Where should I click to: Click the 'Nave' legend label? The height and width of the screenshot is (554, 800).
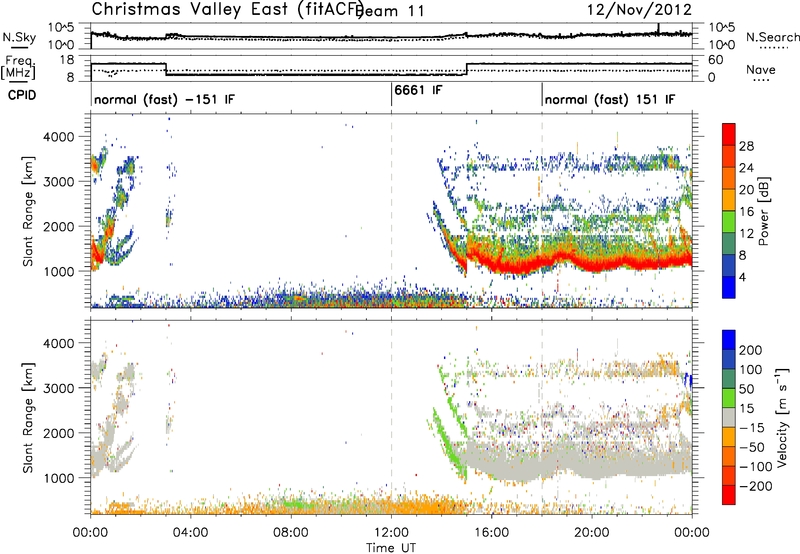coord(761,69)
